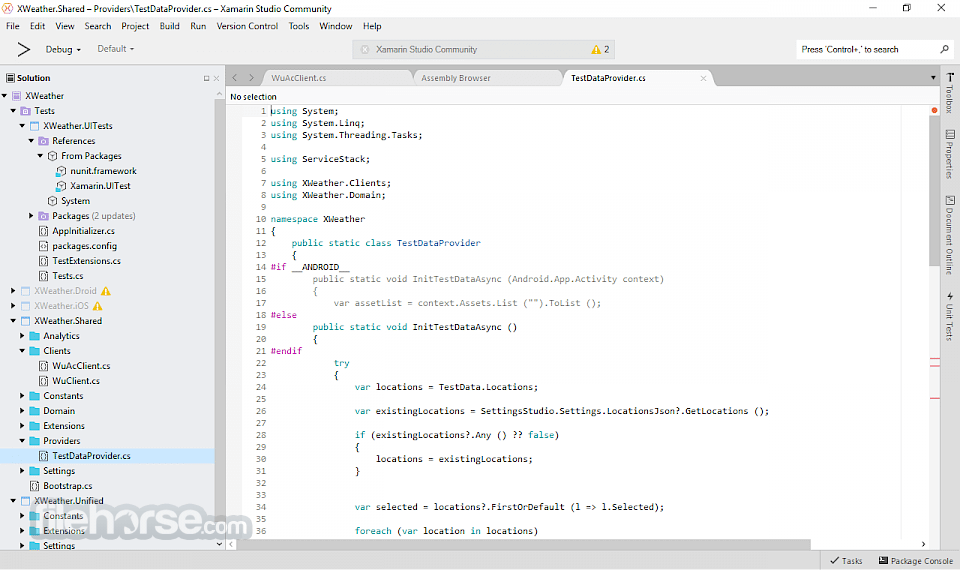Click the warning icon next to XWeather.iOS
The width and height of the screenshot is (960, 570).
(97, 306)
